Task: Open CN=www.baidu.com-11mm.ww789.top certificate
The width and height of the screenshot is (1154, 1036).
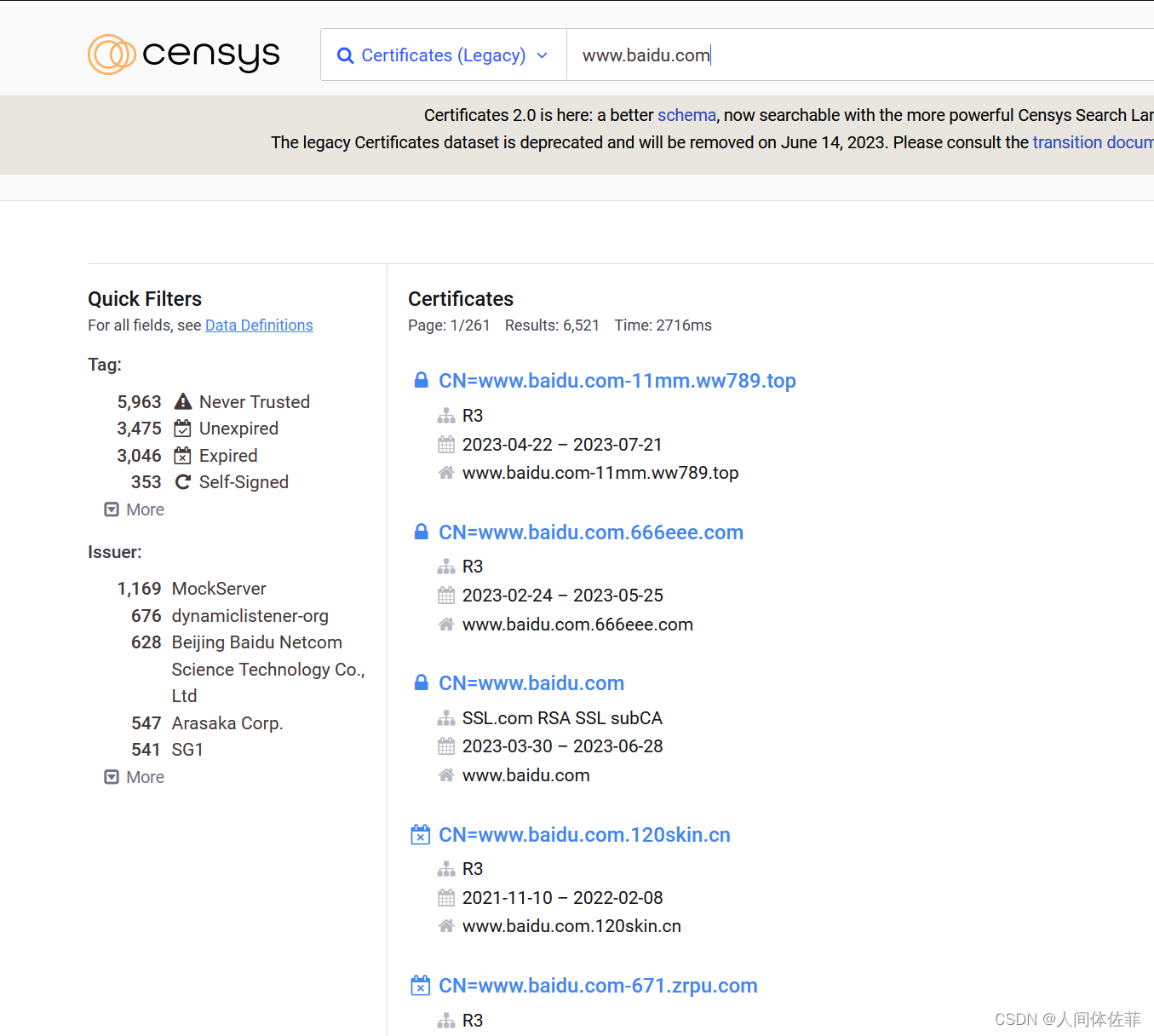Action: (617, 381)
